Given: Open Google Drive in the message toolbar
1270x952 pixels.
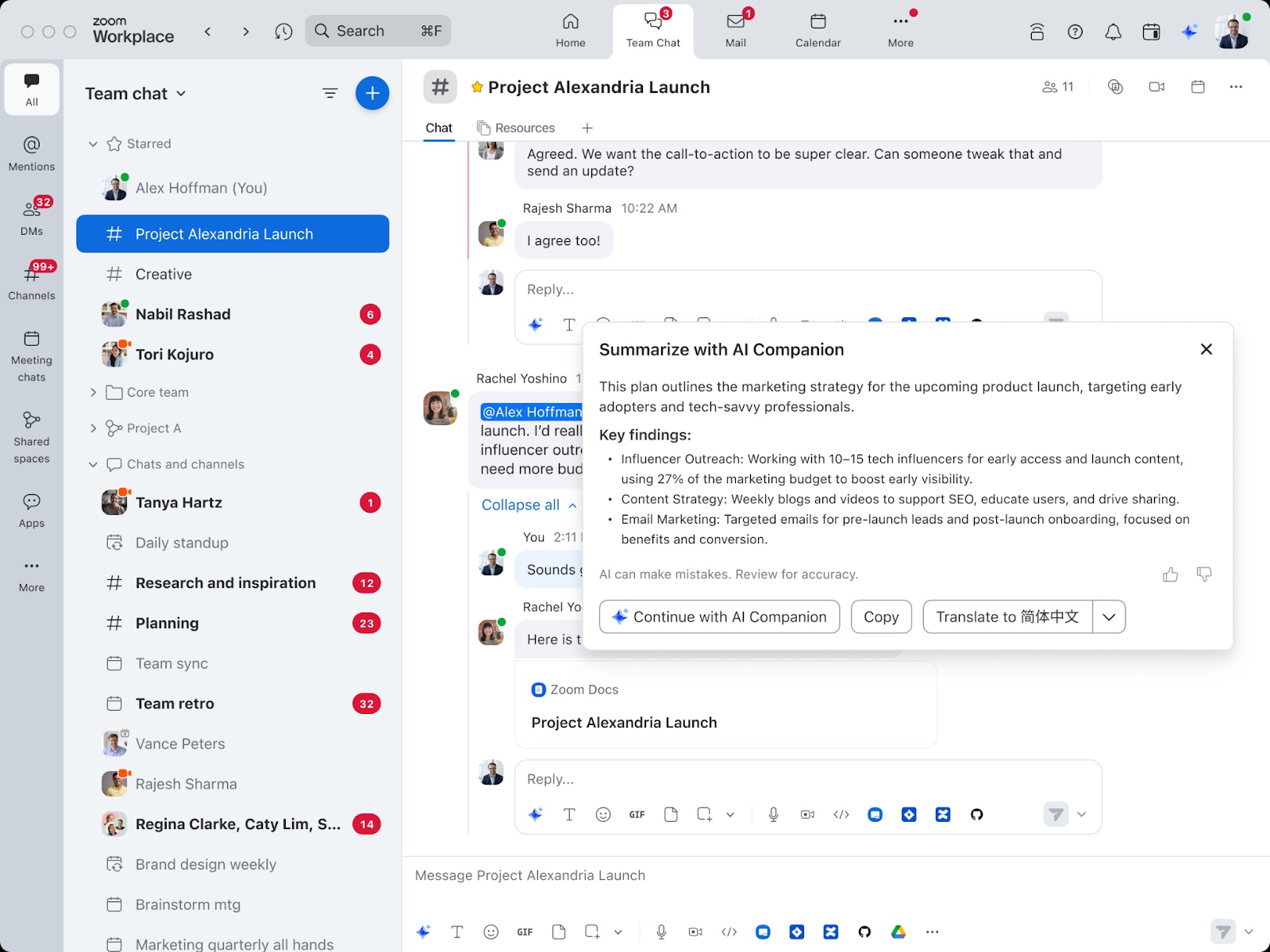Looking at the screenshot, I should tap(899, 932).
